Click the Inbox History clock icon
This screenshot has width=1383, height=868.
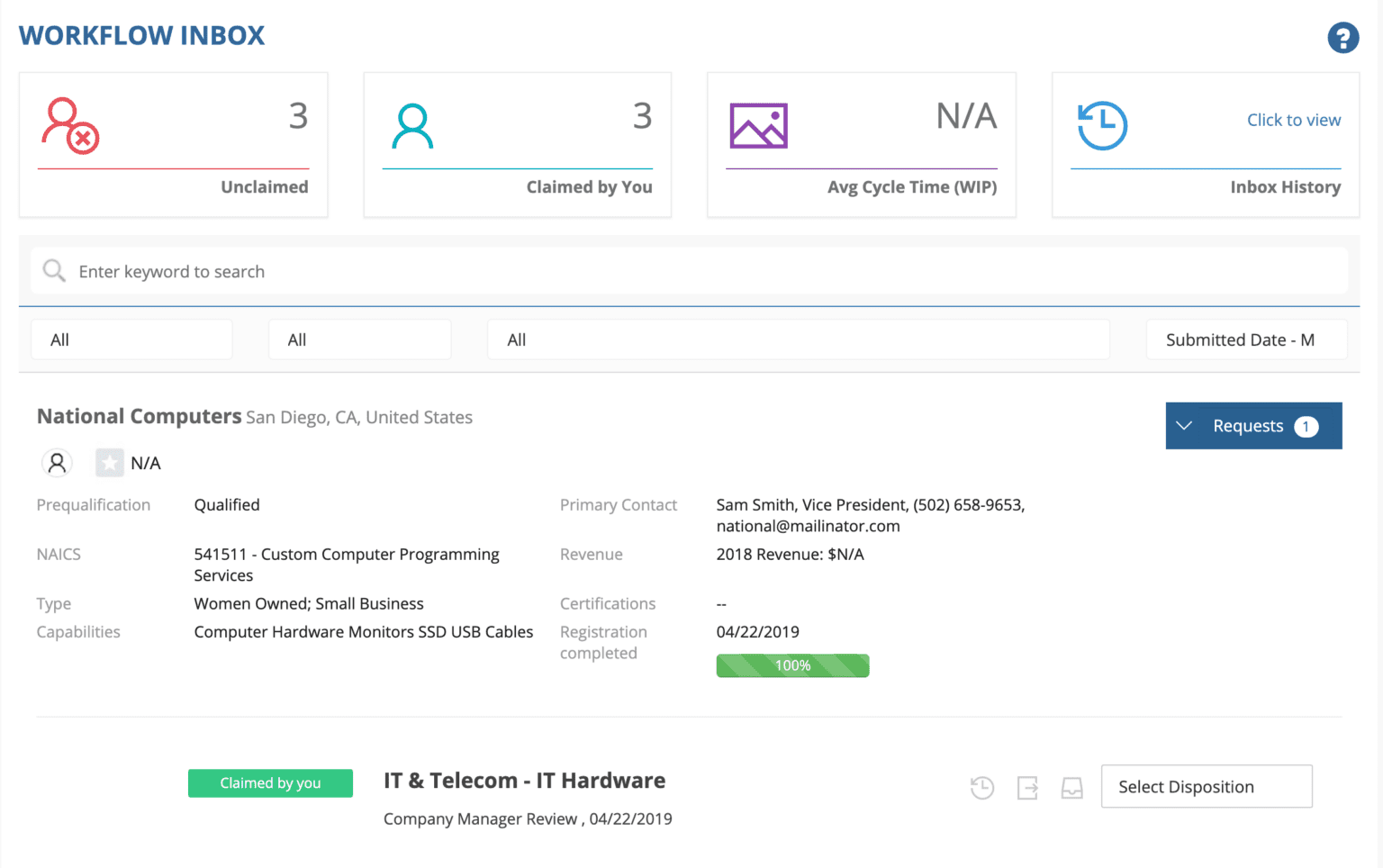click(1102, 125)
